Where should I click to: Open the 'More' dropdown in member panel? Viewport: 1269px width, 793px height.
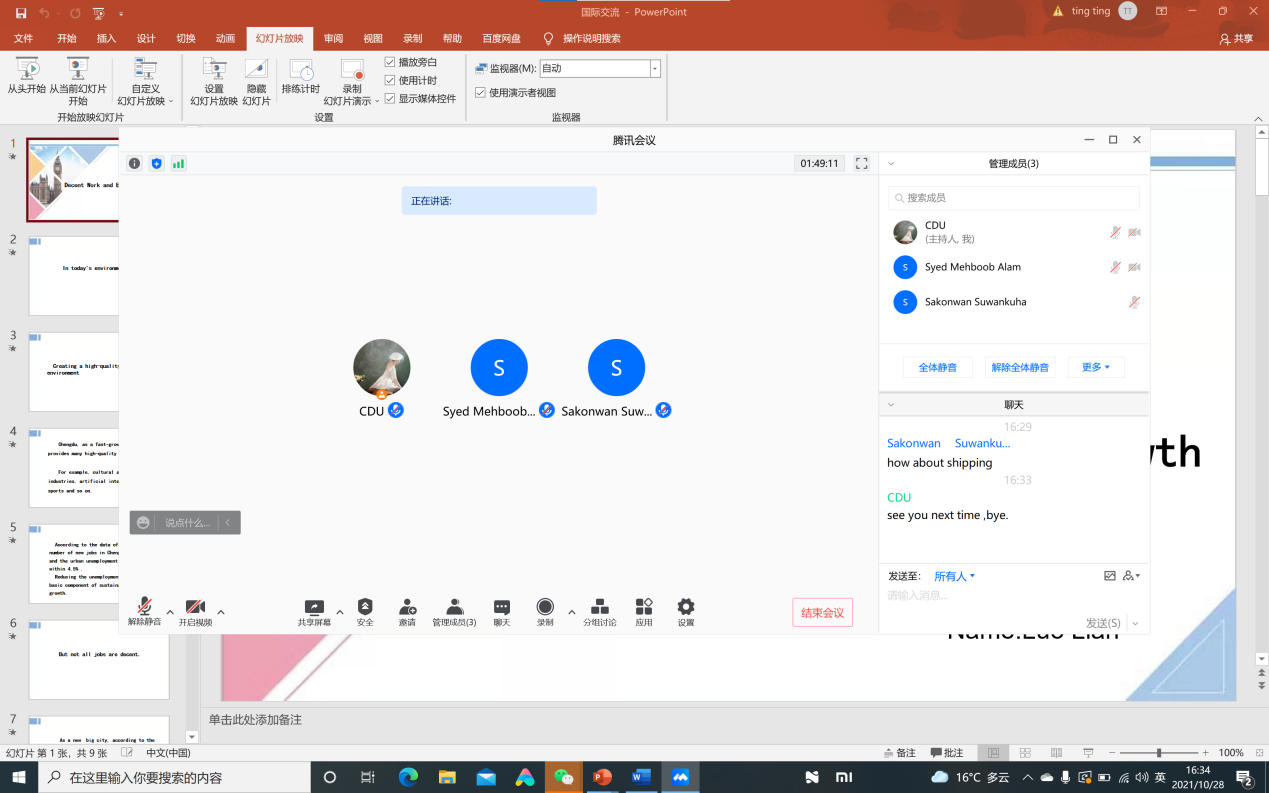click(1096, 367)
